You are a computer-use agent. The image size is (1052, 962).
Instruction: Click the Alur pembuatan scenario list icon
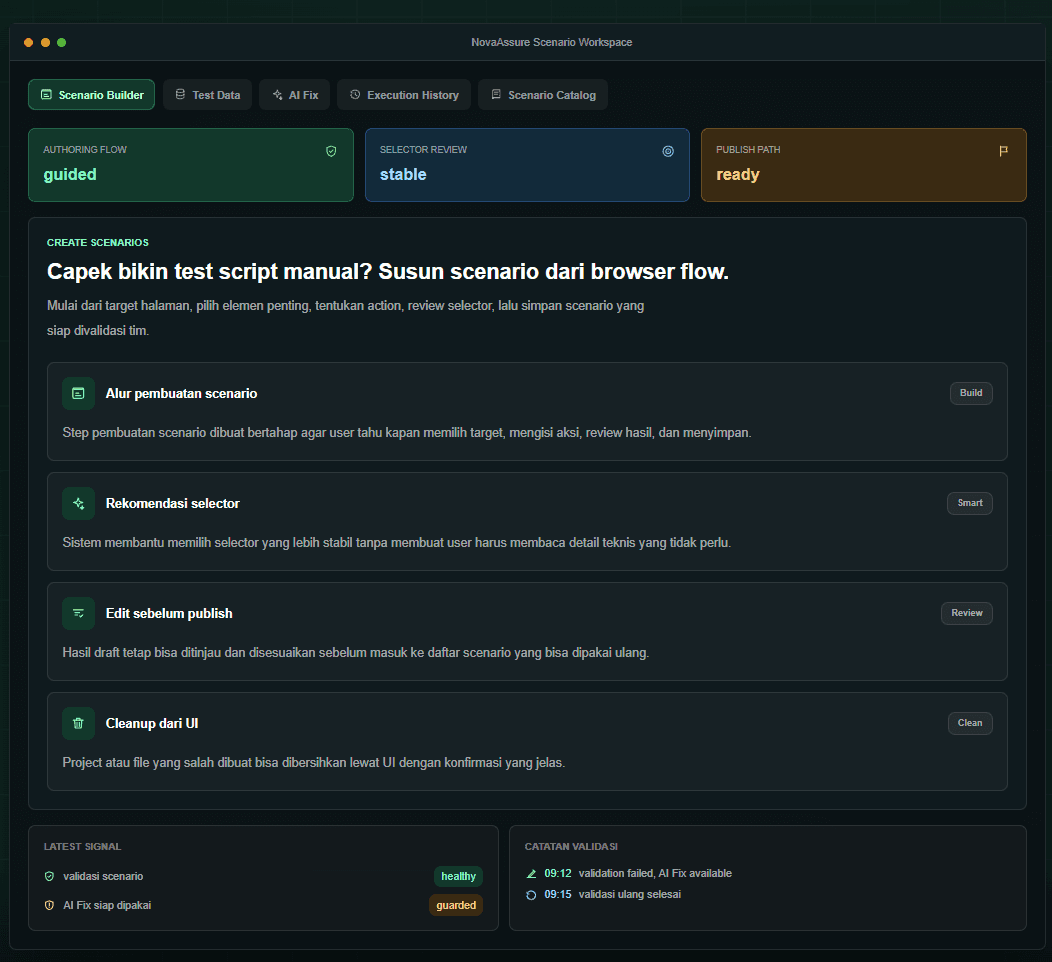click(78, 393)
